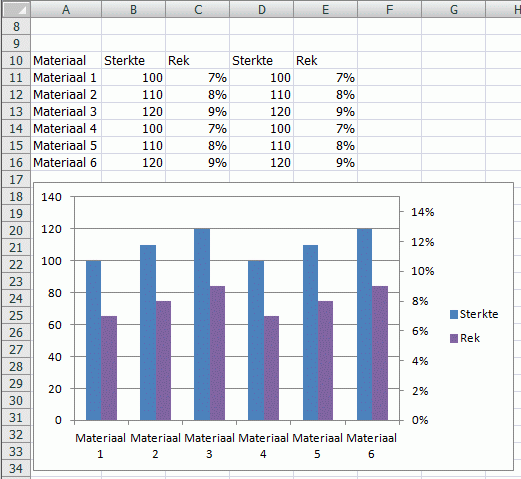Image resolution: width=521 pixels, height=479 pixels.
Task: Click cell D16 showing 120
Action: tap(261, 163)
